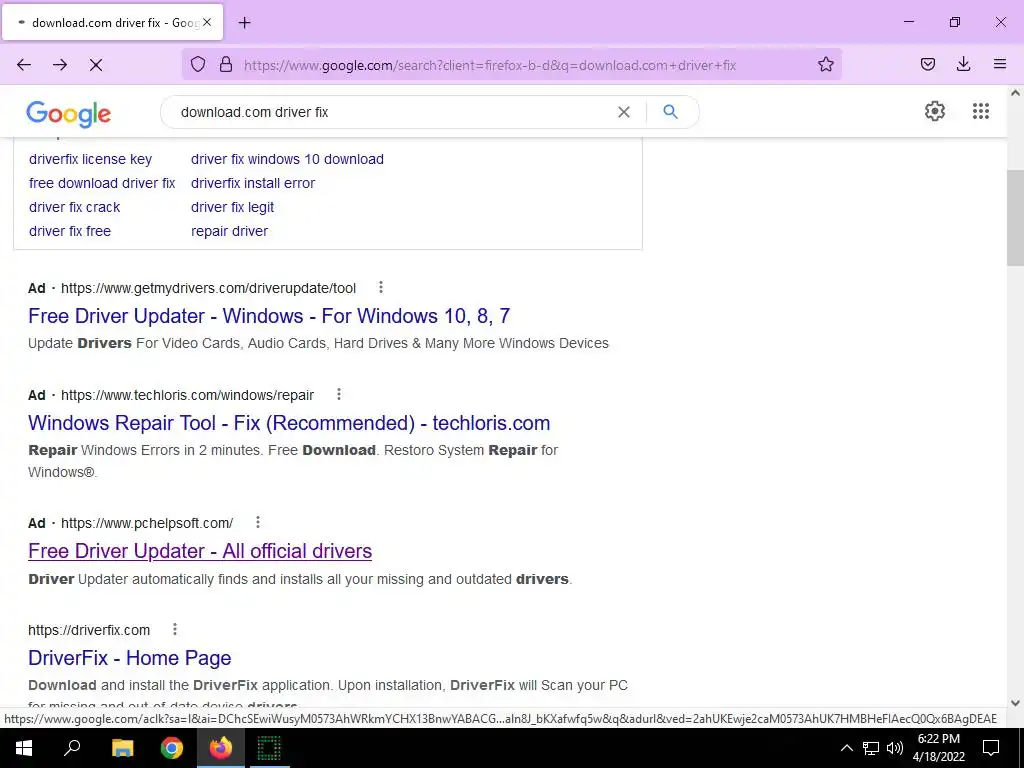Image resolution: width=1024 pixels, height=768 pixels.
Task: Open Free Driver Updater - Windows ad
Action: (x=269, y=316)
